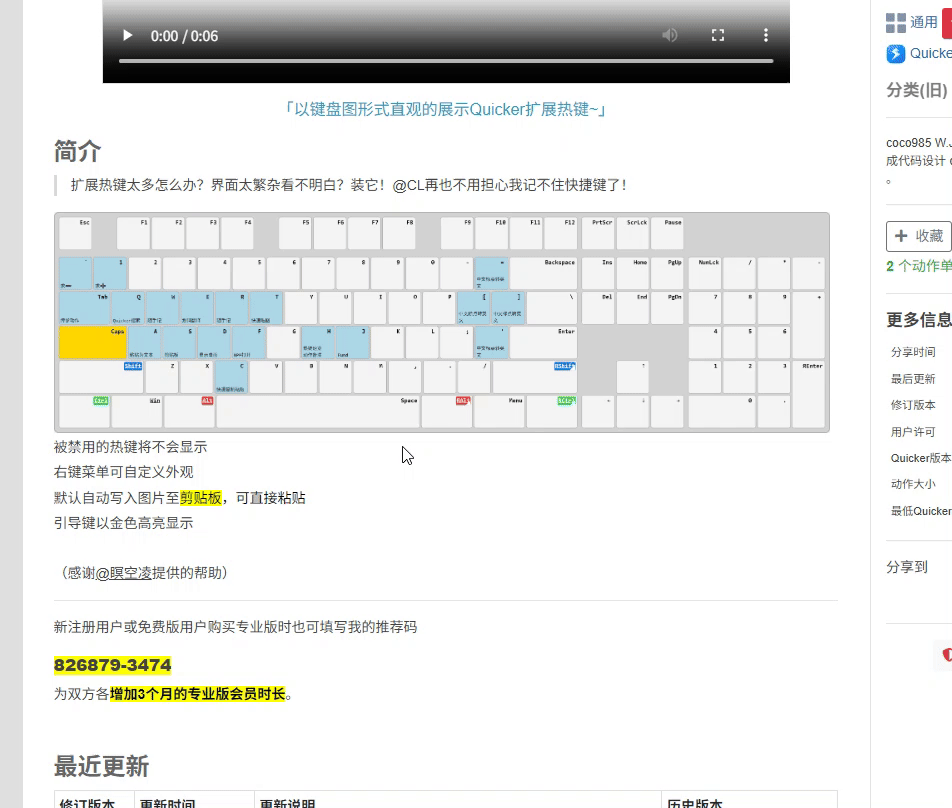Click the line about 新注册用户 and 推荐码
The height and width of the screenshot is (808, 952).
coord(236,627)
